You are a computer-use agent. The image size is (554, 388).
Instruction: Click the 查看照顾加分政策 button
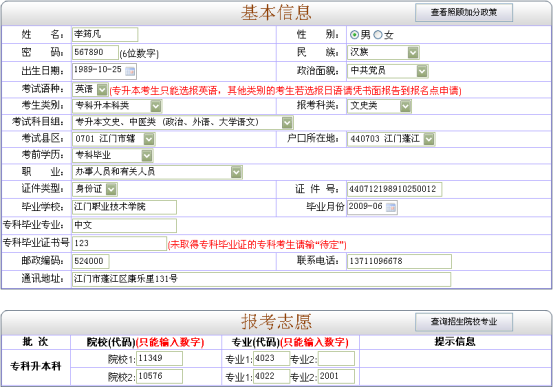pos(464,13)
